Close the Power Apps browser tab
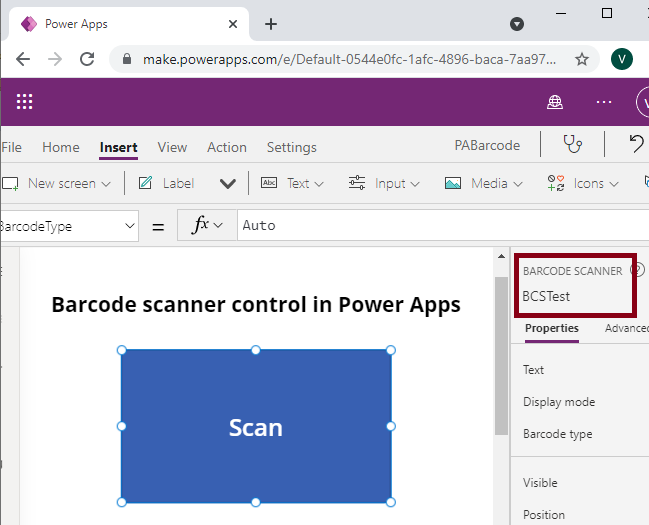This screenshot has height=525, width=649. click(x=233, y=24)
